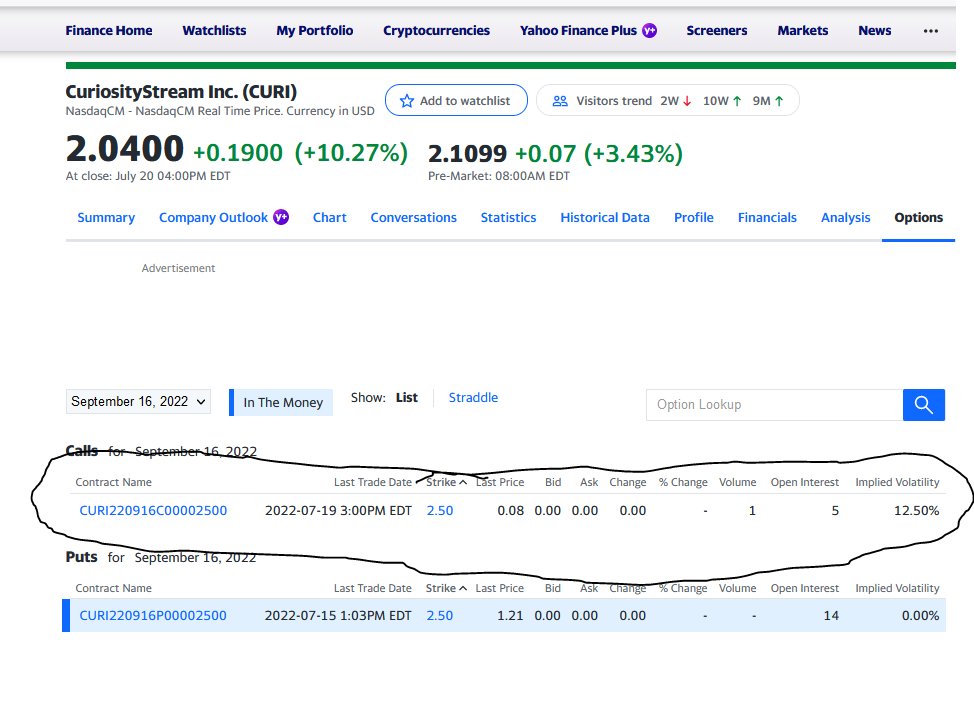The height and width of the screenshot is (726, 974).
Task: Open the Historical Data tab
Action: pyautogui.click(x=605, y=217)
